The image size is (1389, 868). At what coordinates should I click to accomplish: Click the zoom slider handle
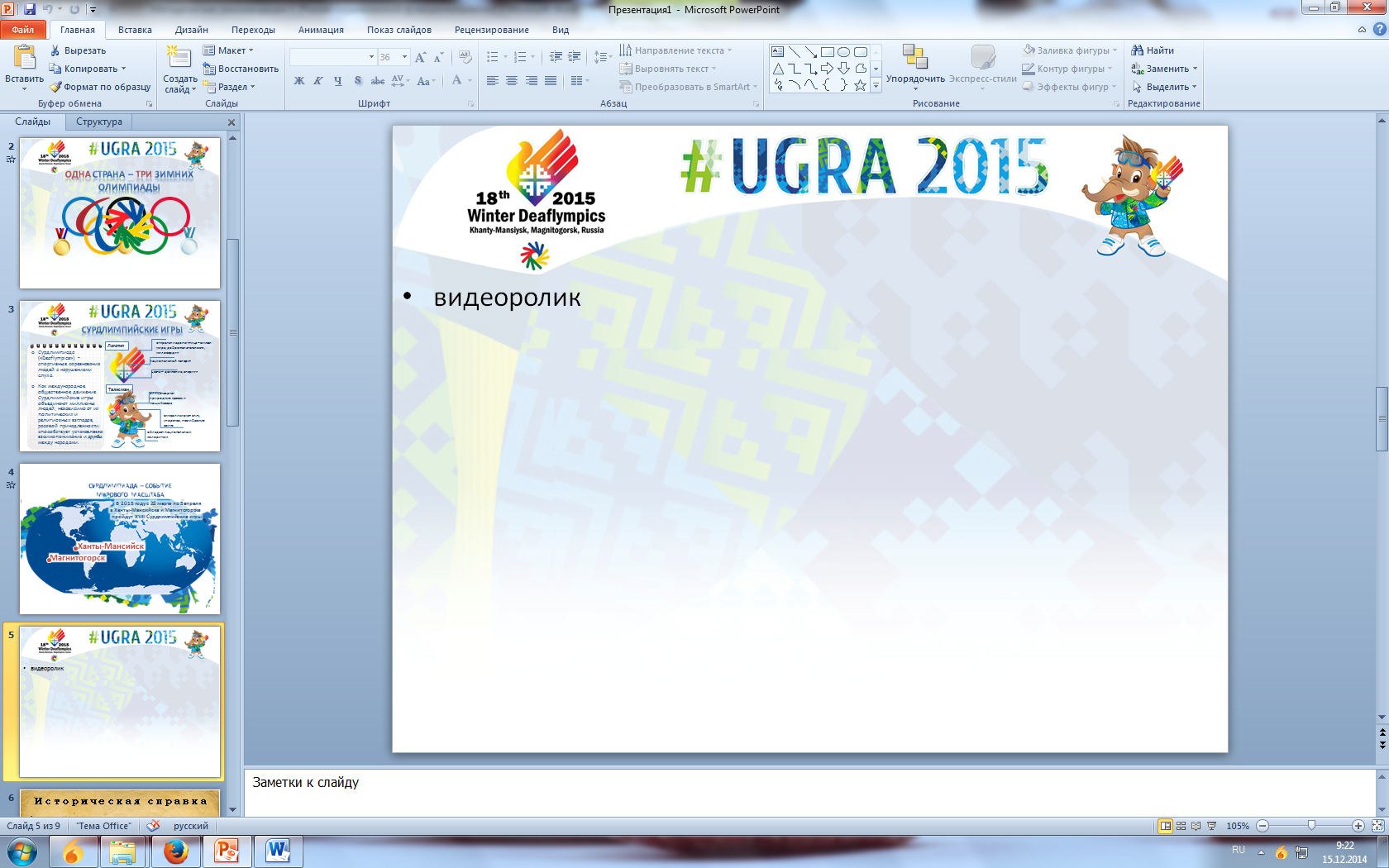(x=1311, y=826)
